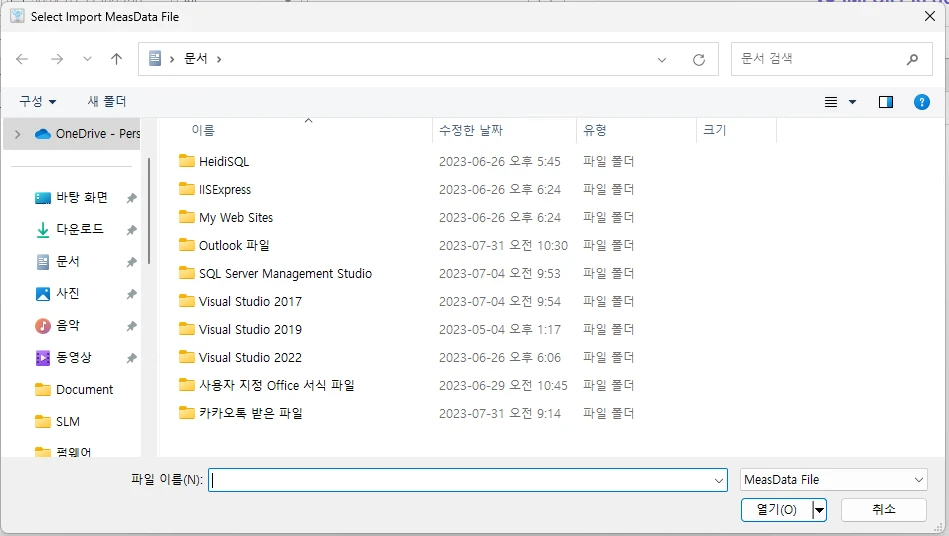
Task: Click the 2023-07-31 오전 10:30 date cell
Action: [503, 245]
